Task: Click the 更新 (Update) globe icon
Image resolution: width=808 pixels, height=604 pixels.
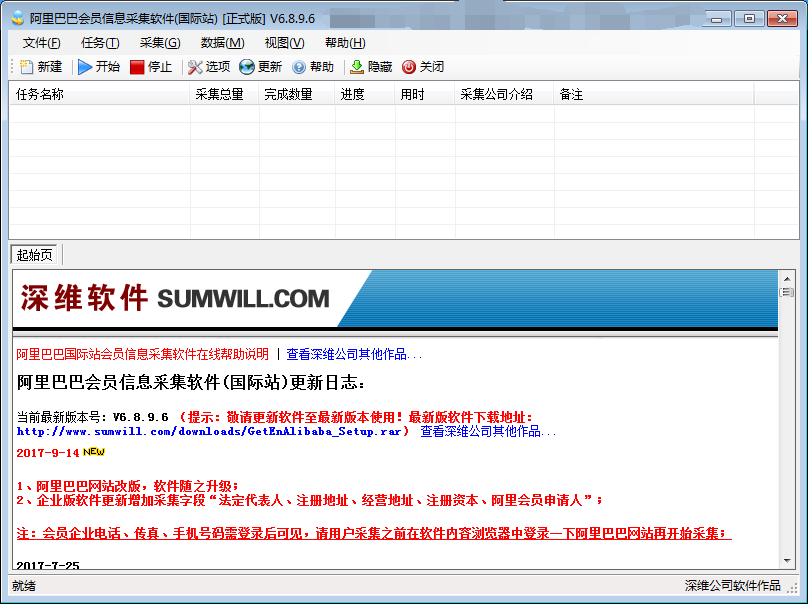Action: pyautogui.click(x=247, y=67)
